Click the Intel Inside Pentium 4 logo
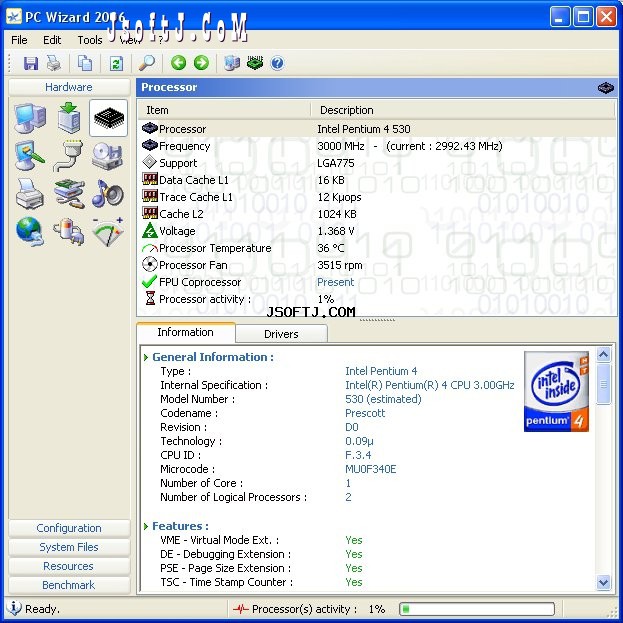 556,391
